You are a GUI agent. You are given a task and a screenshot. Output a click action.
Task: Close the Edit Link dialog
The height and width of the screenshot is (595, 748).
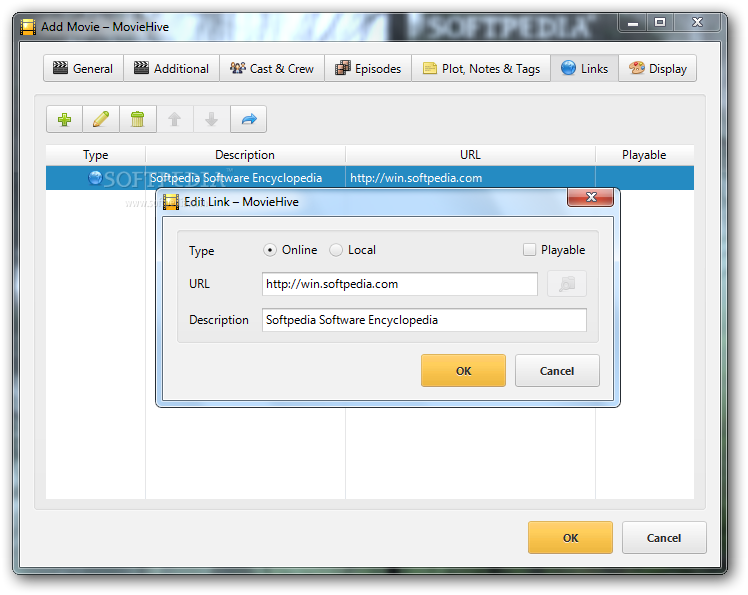click(591, 197)
